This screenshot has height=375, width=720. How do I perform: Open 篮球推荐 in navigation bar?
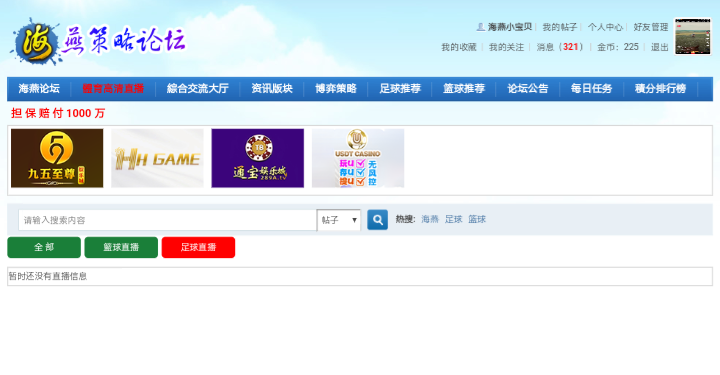(464, 89)
